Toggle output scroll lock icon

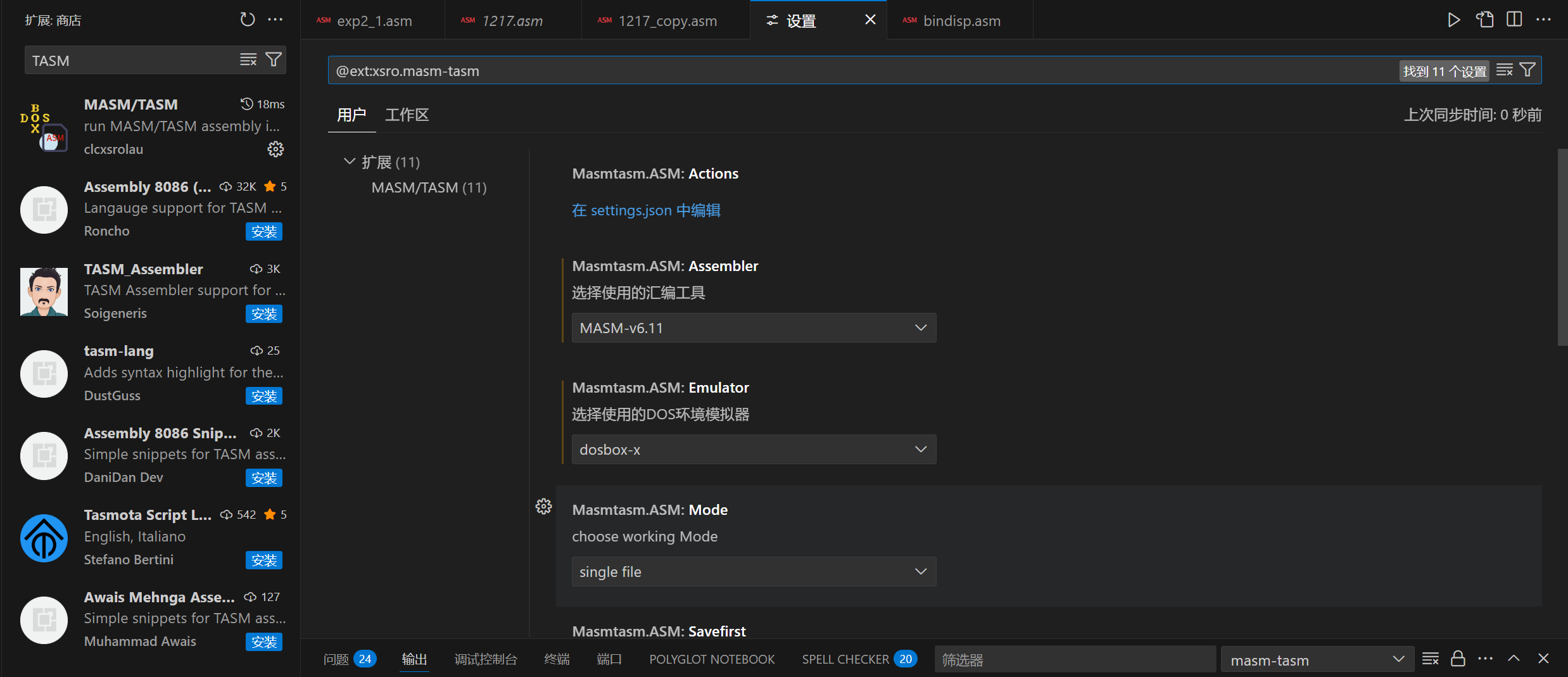1458,659
